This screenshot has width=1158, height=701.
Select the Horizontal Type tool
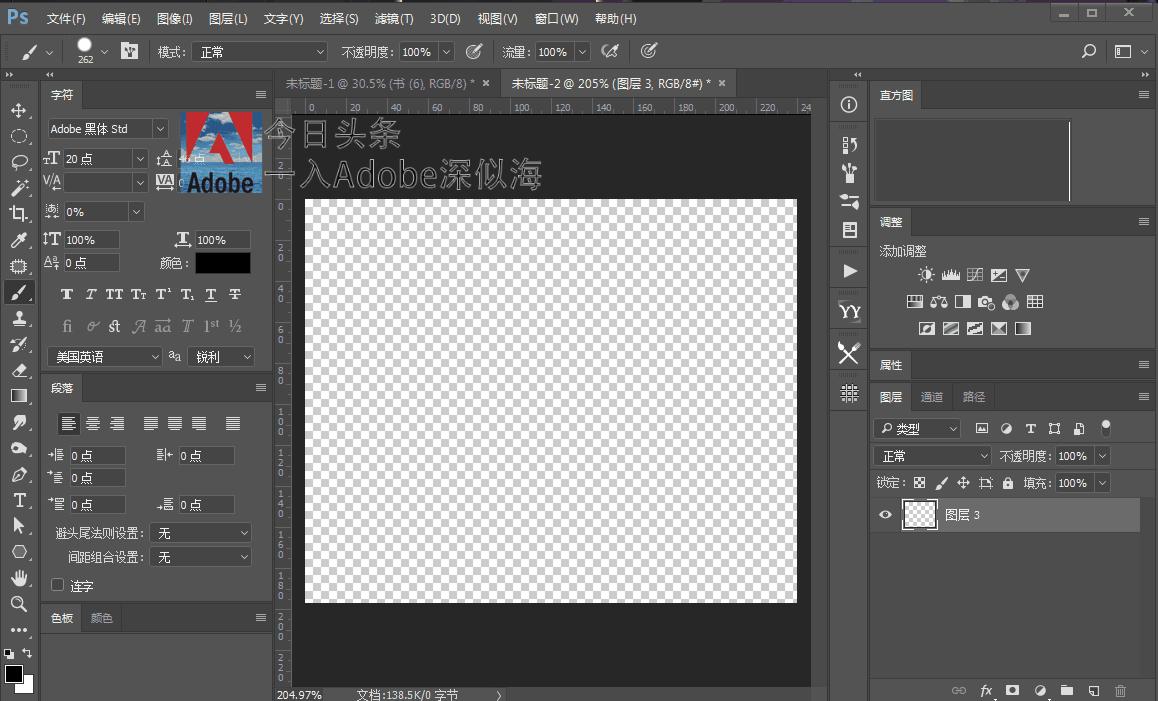point(18,500)
